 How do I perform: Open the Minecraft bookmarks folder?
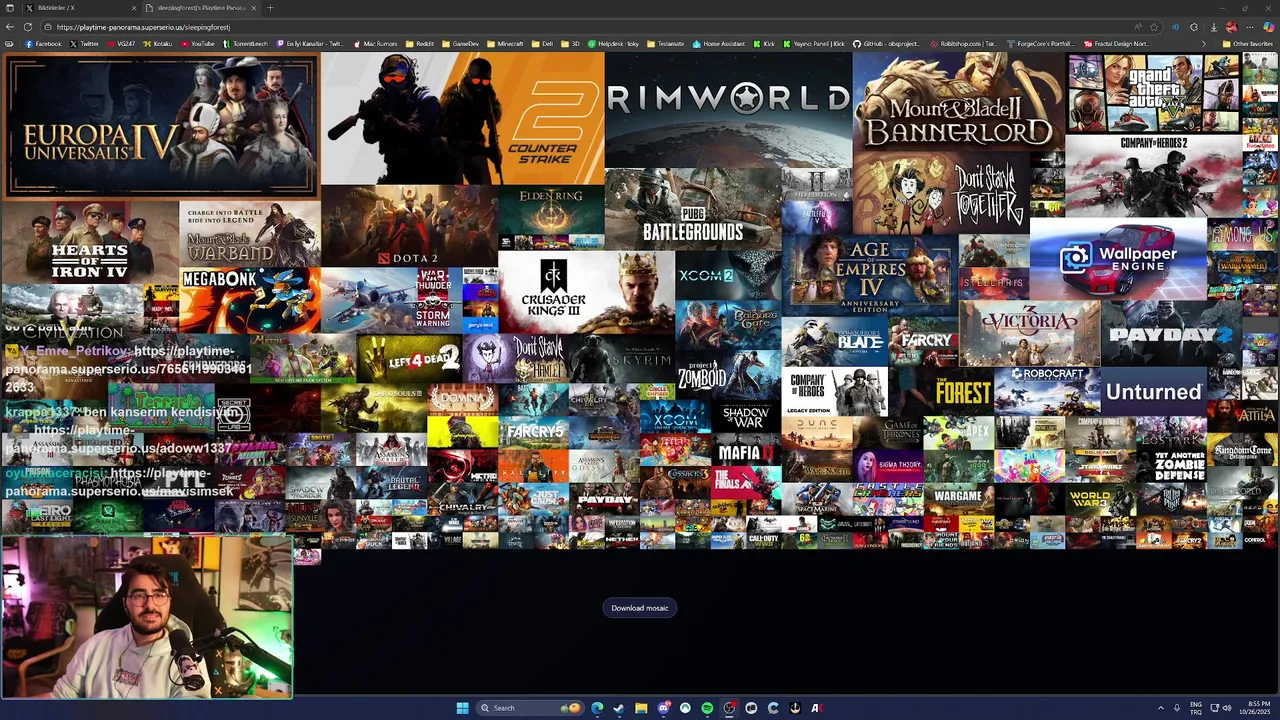point(505,44)
